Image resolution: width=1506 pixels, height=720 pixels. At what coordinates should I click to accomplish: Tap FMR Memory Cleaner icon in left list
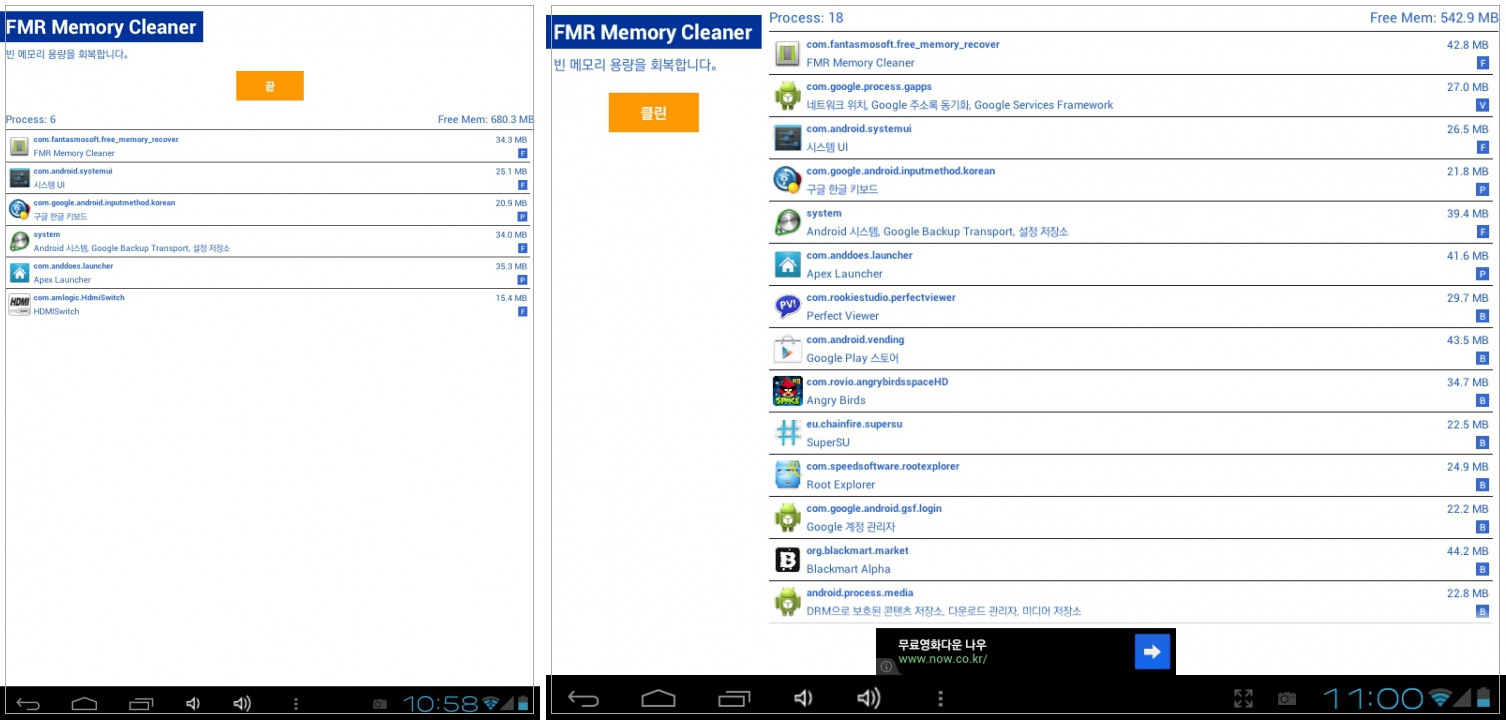(x=19, y=147)
